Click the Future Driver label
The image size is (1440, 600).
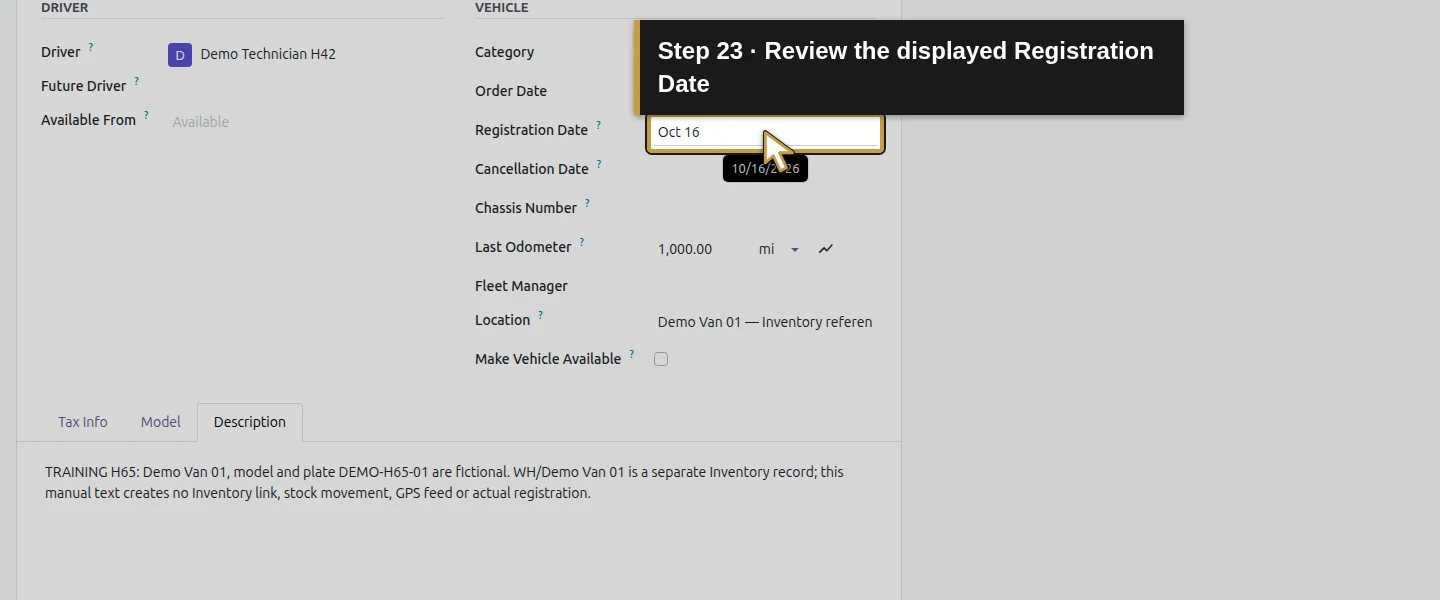(x=83, y=86)
